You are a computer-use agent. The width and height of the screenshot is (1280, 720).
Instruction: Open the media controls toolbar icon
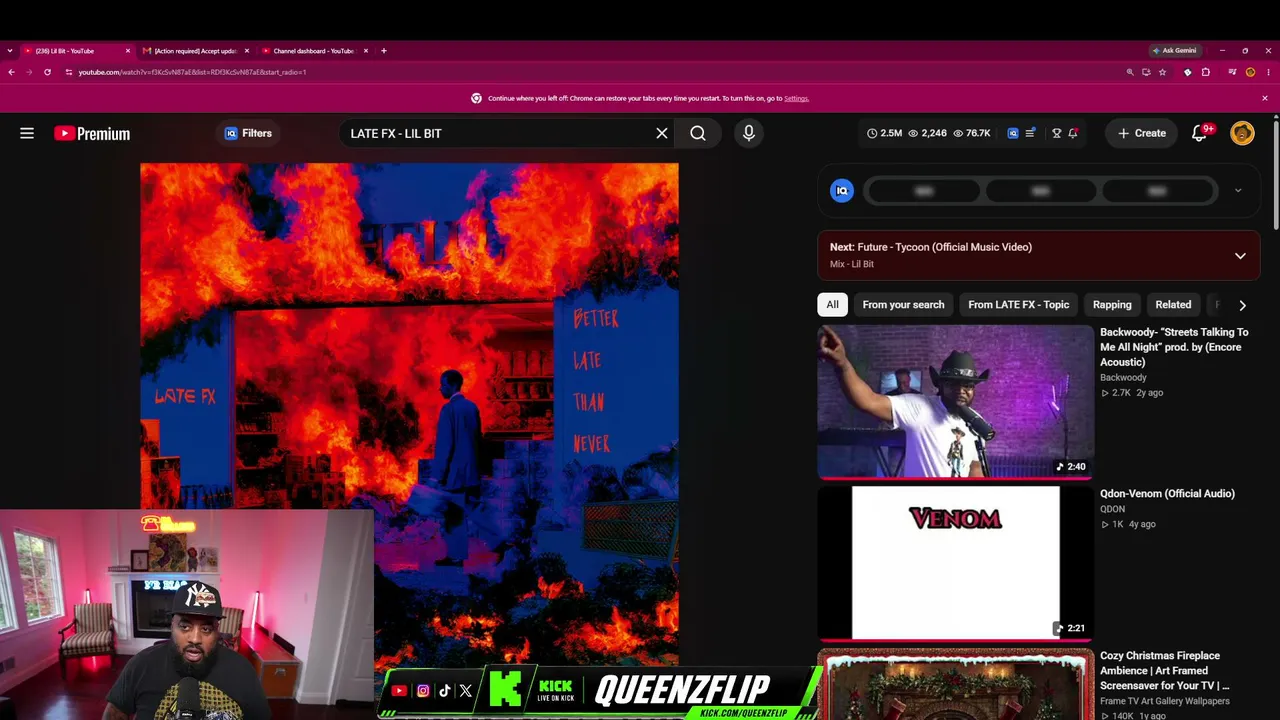pyautogui.click(x=1232, y=72)
